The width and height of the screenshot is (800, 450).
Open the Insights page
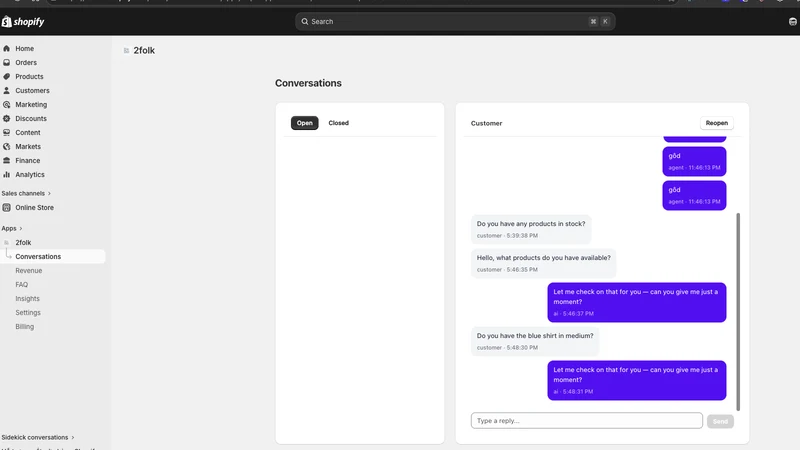pos(27,298)
